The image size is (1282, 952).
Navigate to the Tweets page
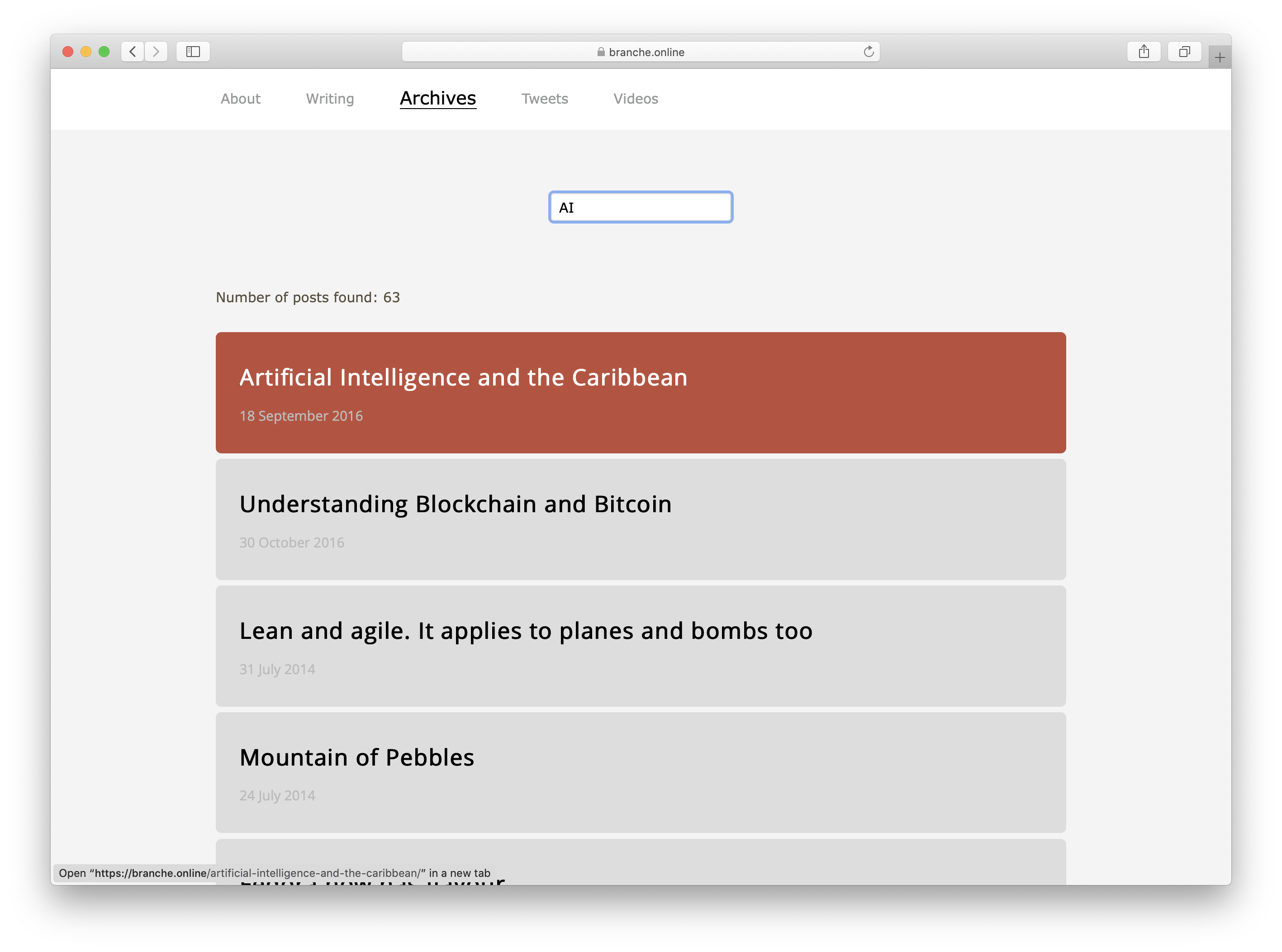point(545,99)
